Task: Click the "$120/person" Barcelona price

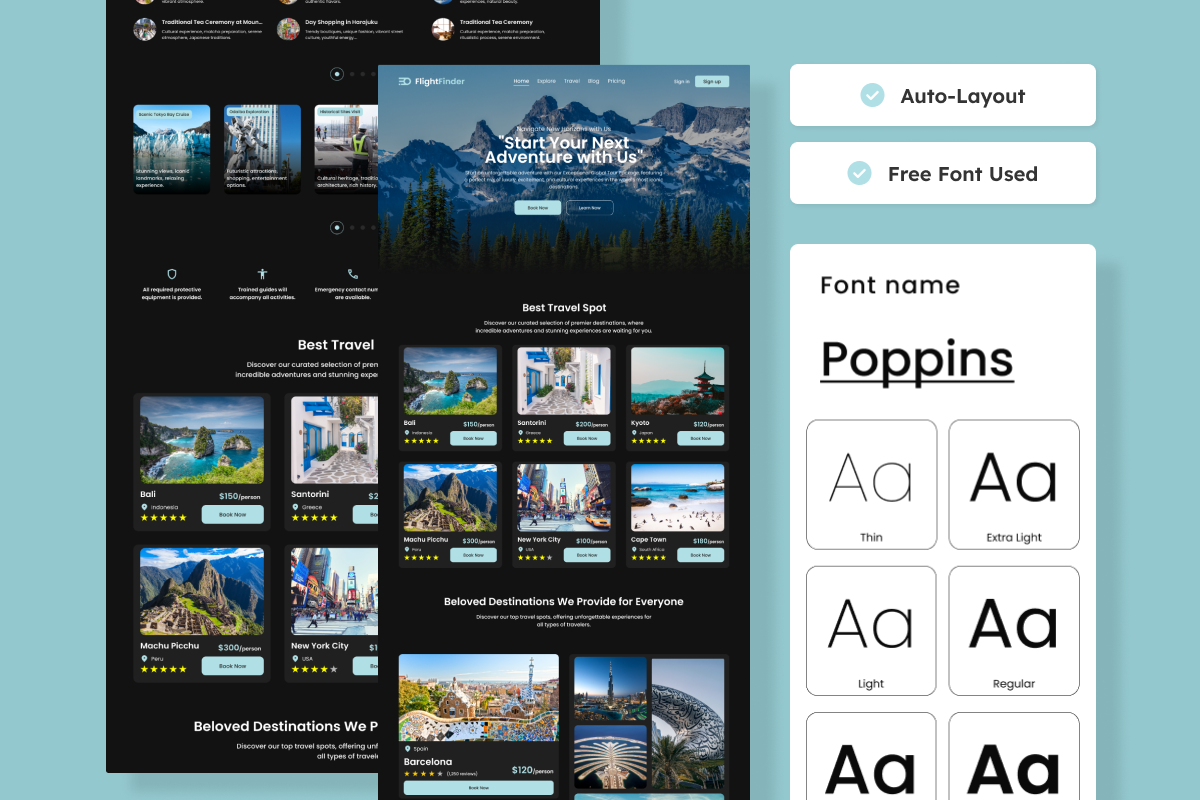Action: click(x=532, y=770)
